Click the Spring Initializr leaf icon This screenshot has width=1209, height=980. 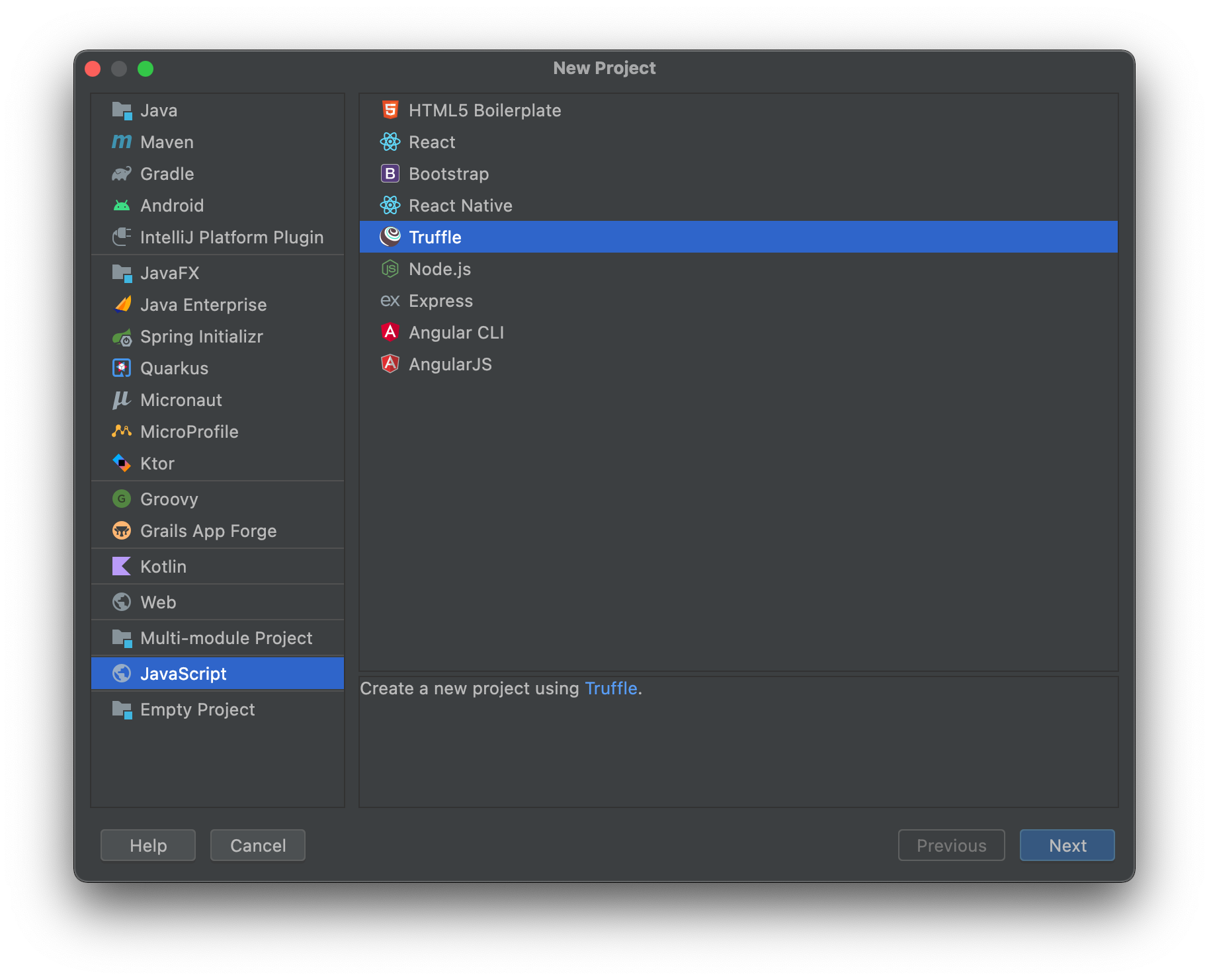pos(122,337)
